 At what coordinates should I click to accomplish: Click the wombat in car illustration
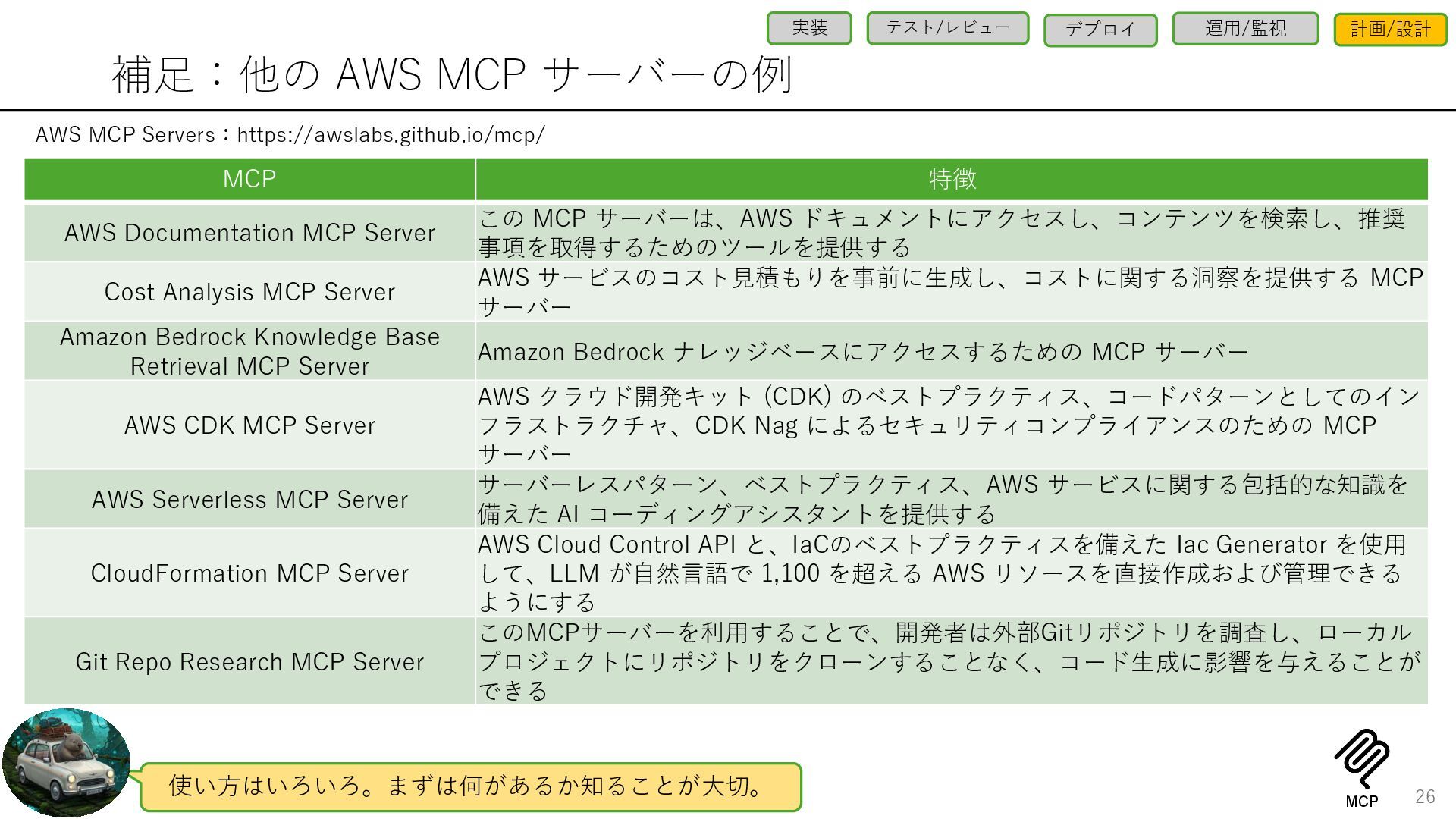tap(66, 762)
